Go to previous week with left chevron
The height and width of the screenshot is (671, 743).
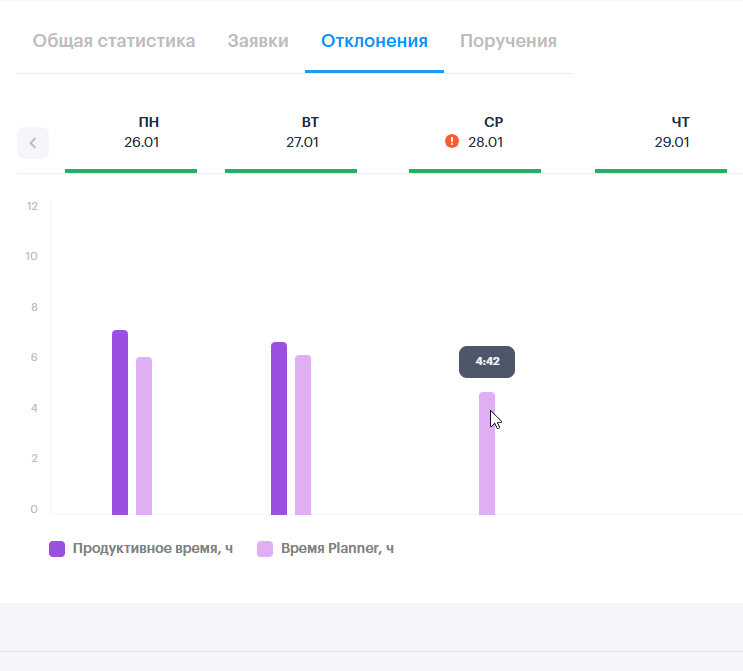33,143
